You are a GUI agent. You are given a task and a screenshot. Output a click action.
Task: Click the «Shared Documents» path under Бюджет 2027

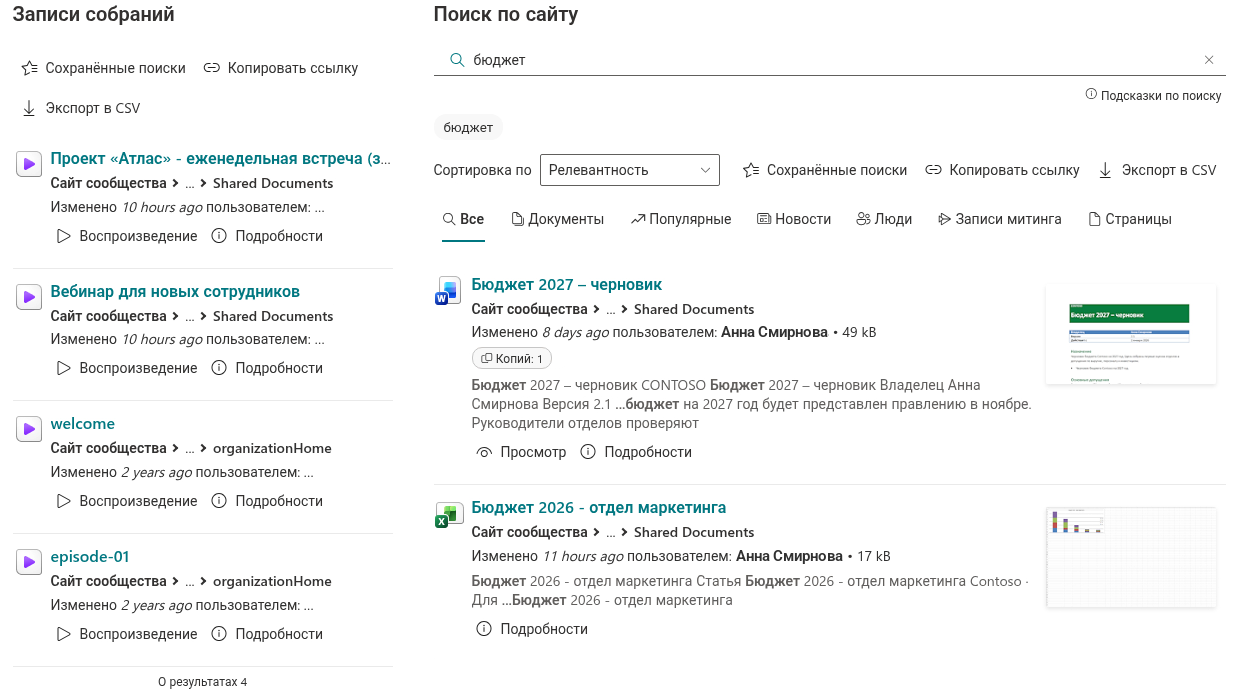point(694,310)
